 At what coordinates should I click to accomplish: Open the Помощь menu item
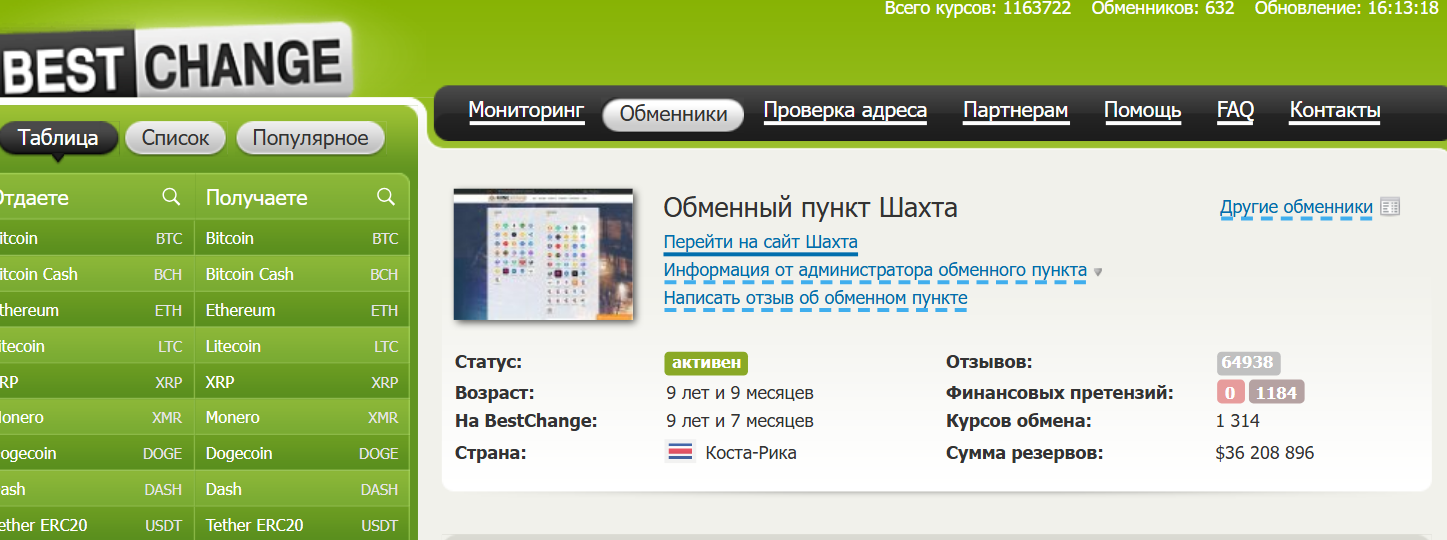tap(1142, 111)
